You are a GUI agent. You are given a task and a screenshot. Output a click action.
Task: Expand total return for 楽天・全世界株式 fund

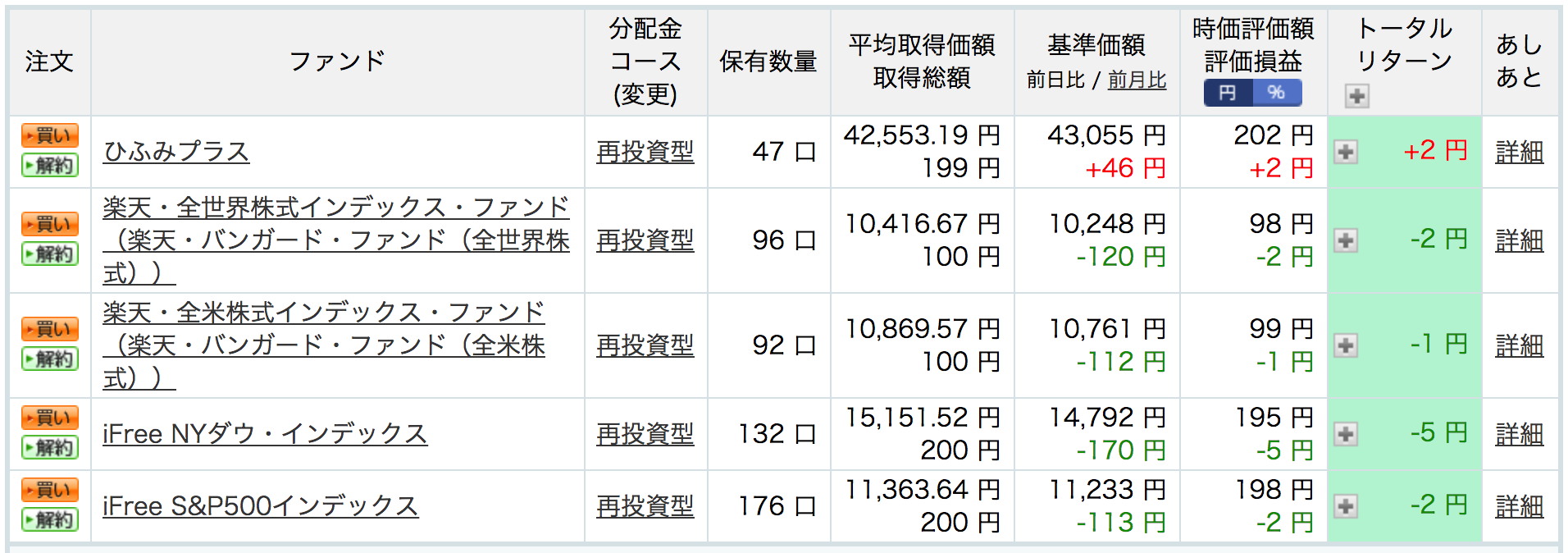[1345, 240]
